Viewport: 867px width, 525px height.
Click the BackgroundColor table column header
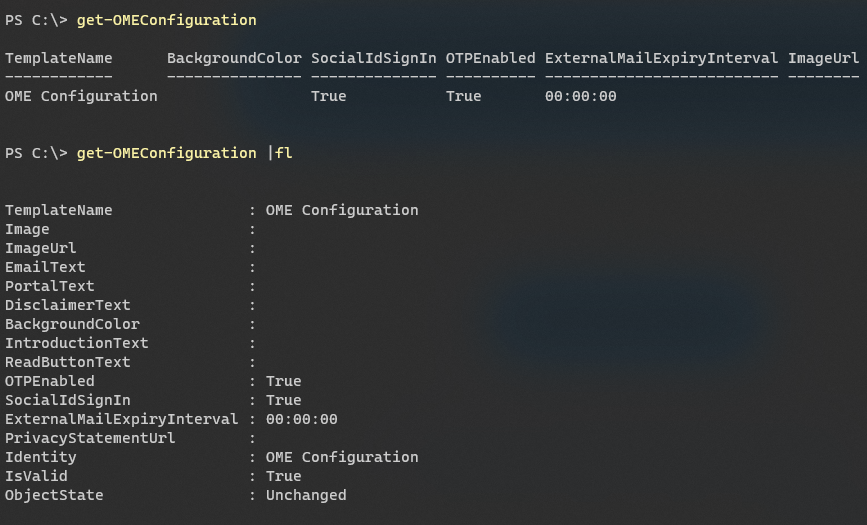pyautogui.click(x=234, y=58)
